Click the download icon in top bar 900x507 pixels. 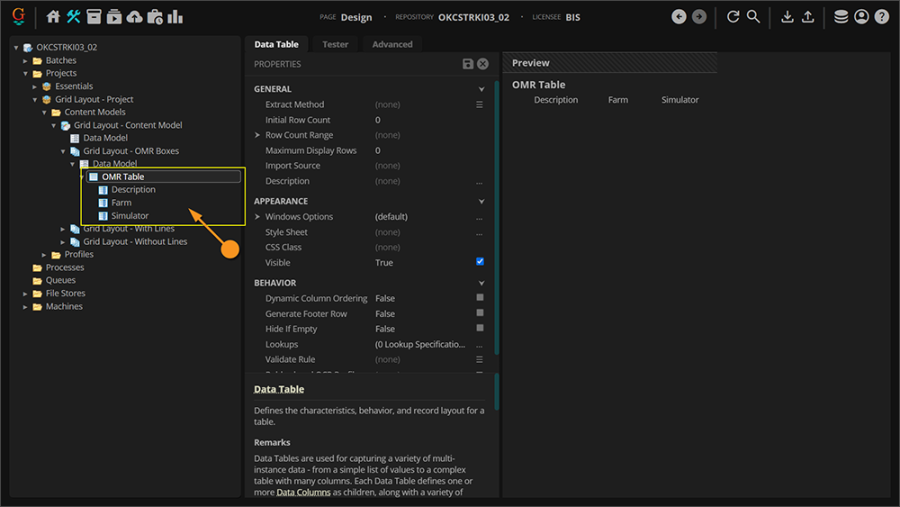click(787, 17)
